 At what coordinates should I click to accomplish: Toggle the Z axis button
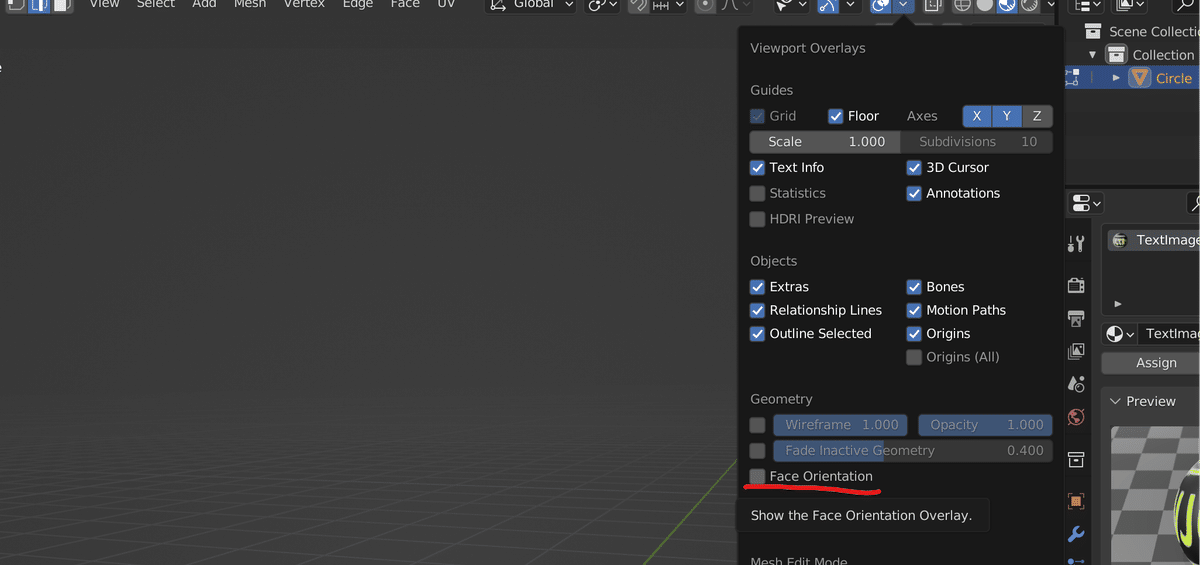pyautogui.click(x=1037, y=116)
